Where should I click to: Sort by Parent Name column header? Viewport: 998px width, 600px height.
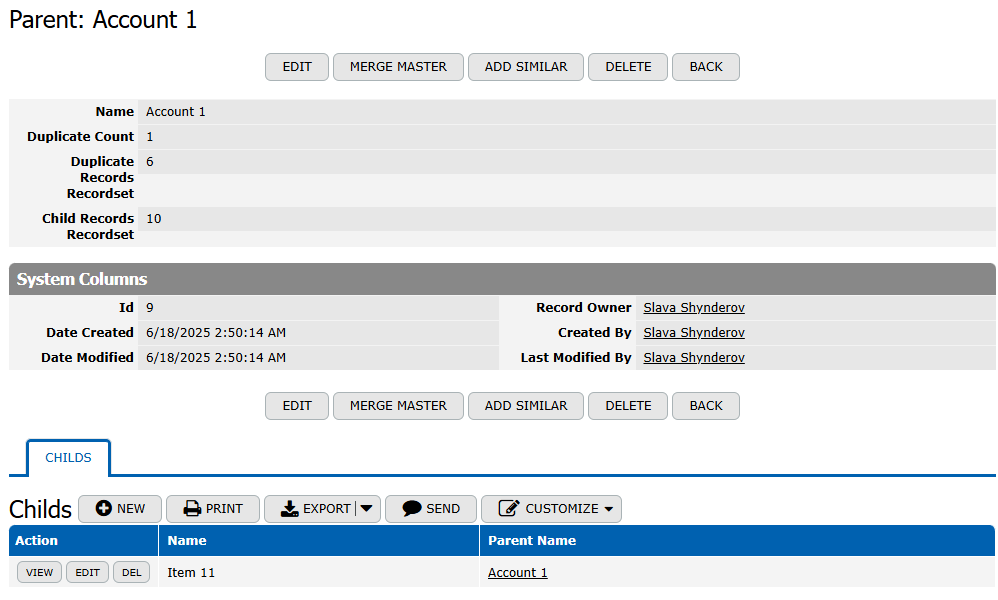click(532, 541)
